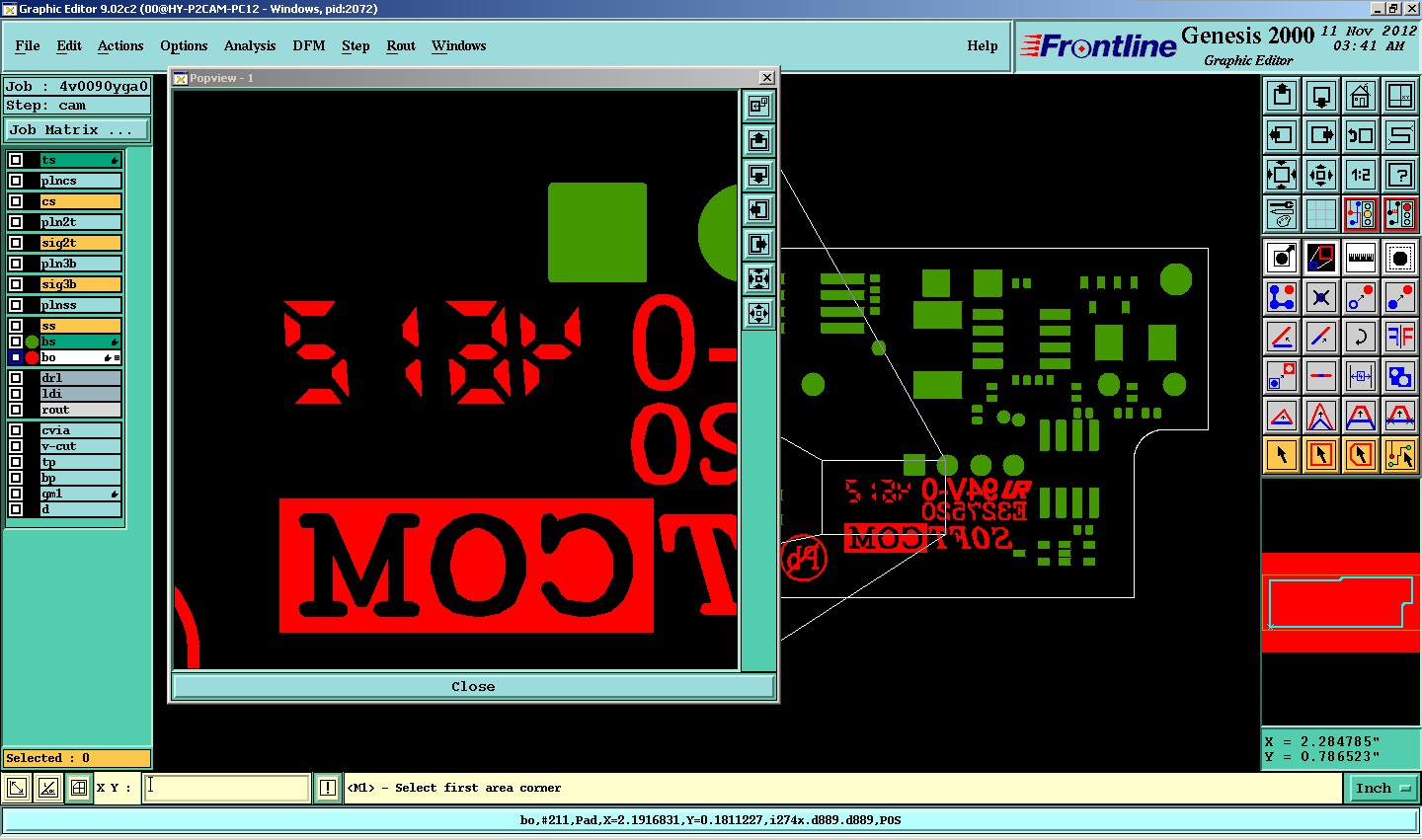Click the 1:2 zoom ratio icon

point(1361,175)
